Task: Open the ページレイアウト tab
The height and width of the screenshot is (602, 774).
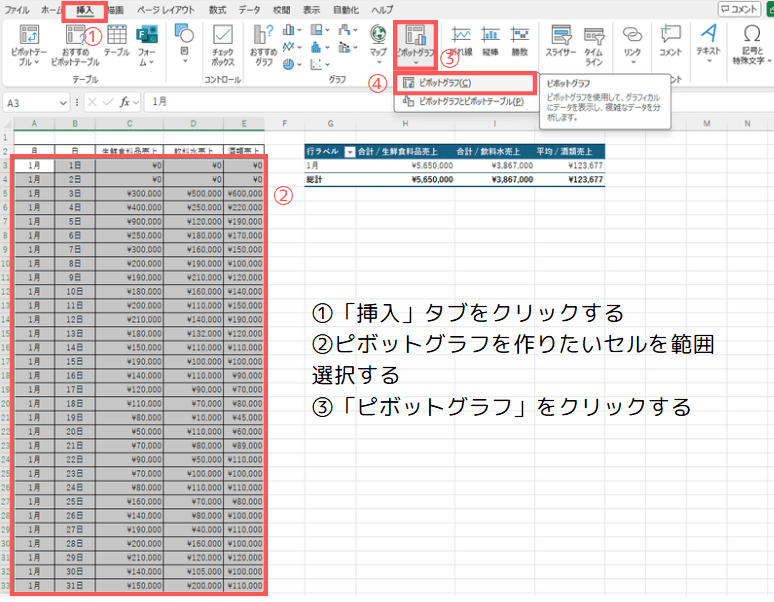Action: tap(165, 9)
